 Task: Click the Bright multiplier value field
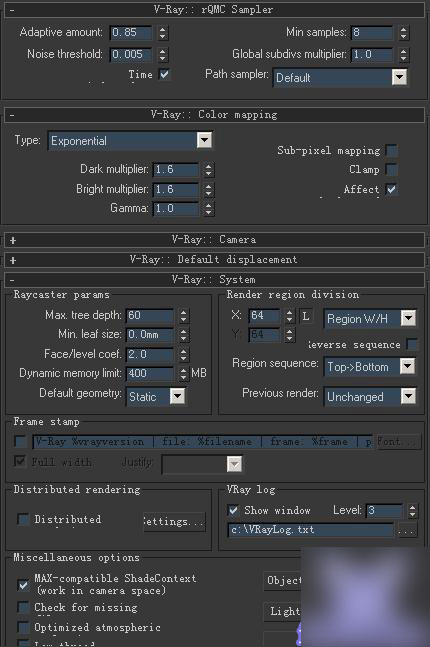pos(176,189)
